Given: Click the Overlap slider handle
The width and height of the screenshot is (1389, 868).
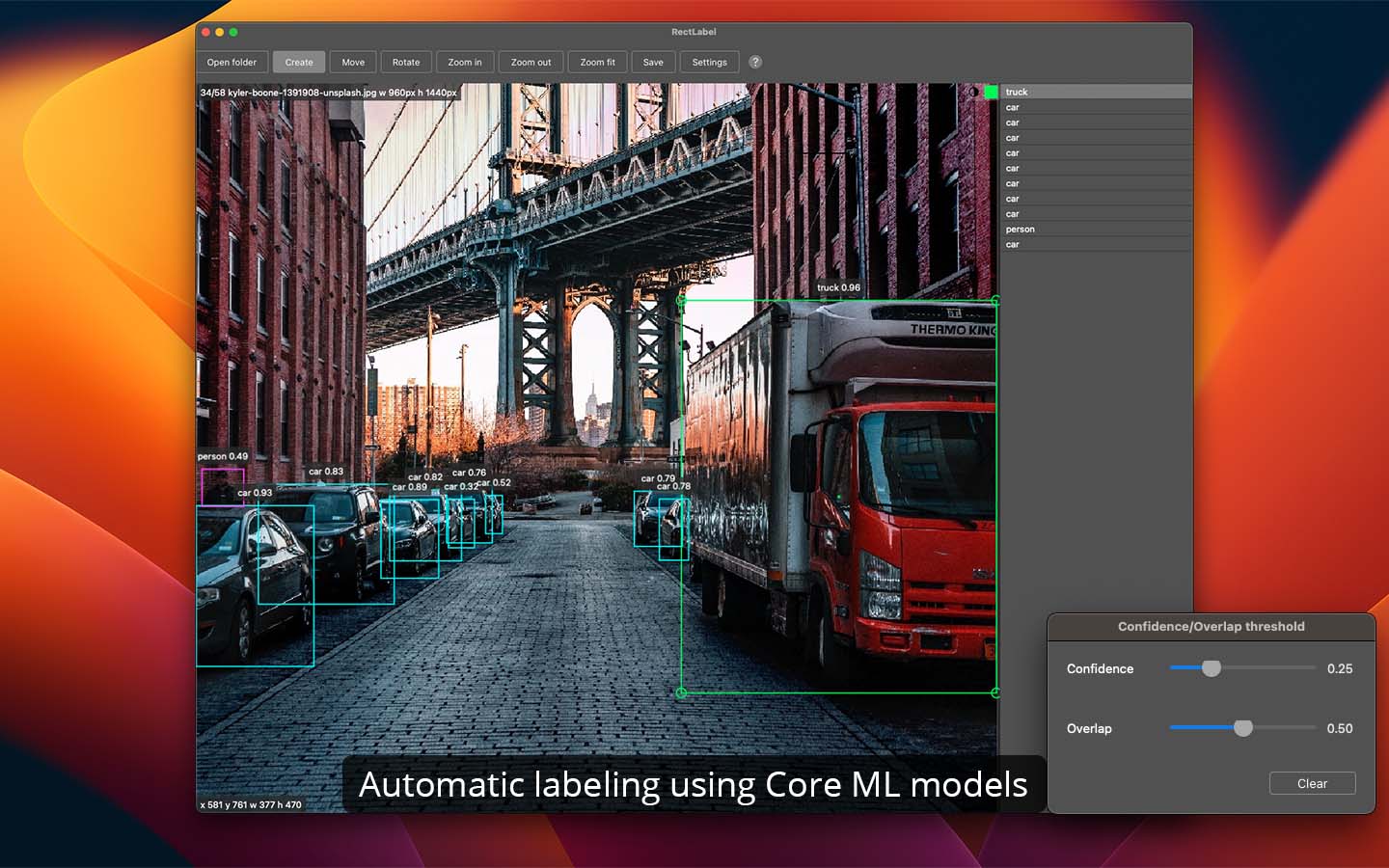Looking at the screenshot, I should [x=1243, y=728].
